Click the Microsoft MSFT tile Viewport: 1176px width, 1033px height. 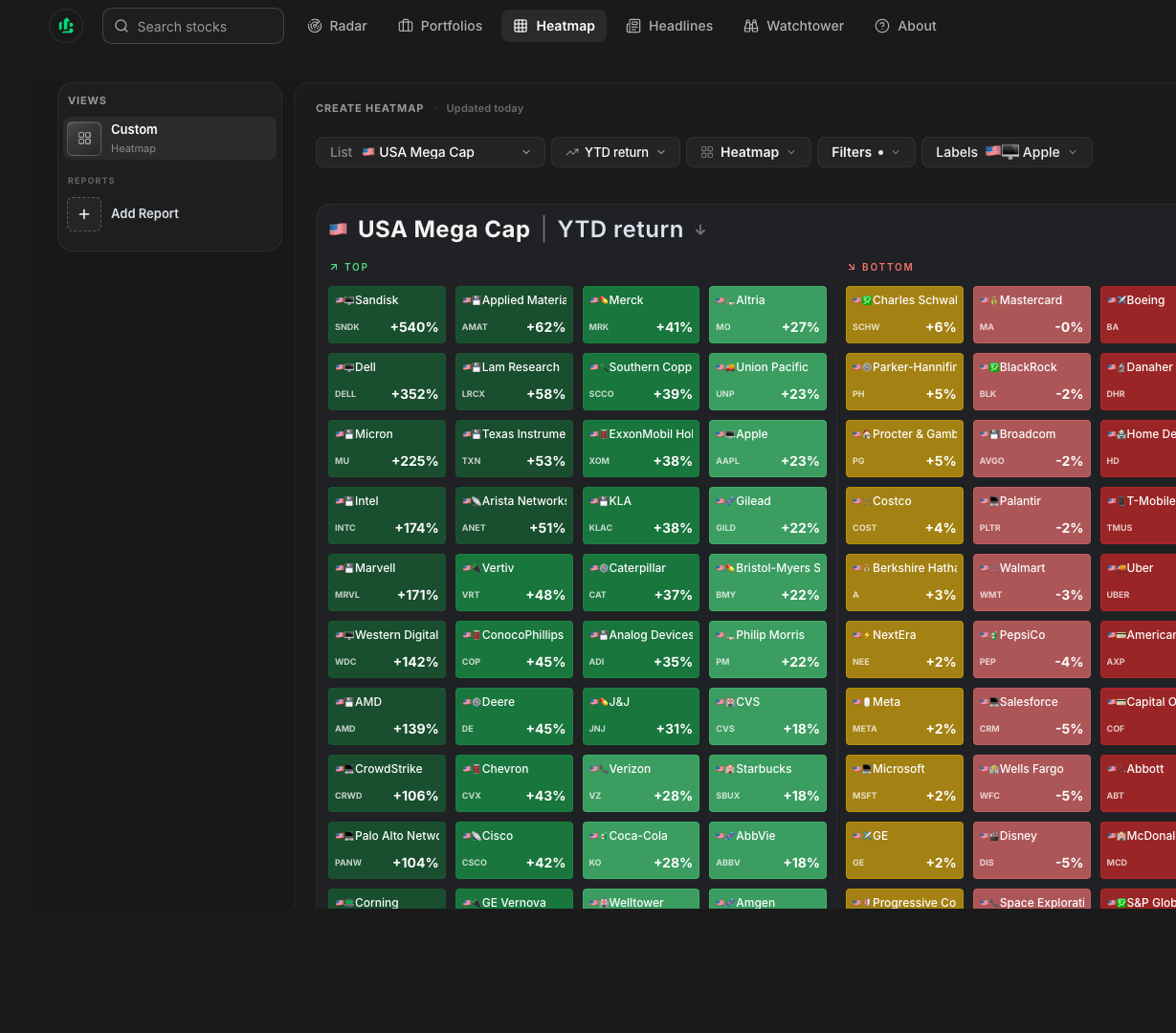pos(904,782)
